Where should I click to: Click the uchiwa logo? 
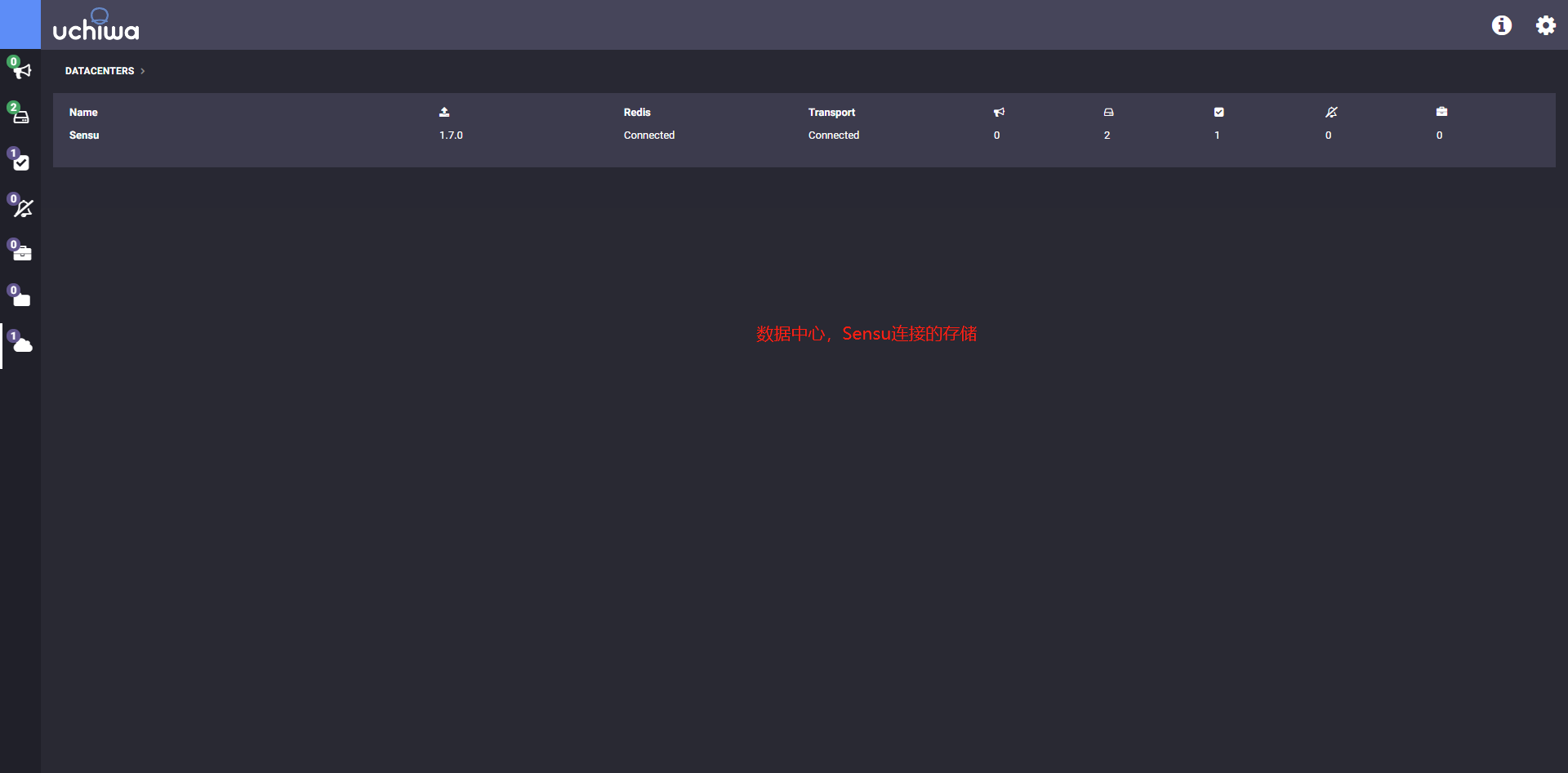pyautogui.click(x=96, y=25)
